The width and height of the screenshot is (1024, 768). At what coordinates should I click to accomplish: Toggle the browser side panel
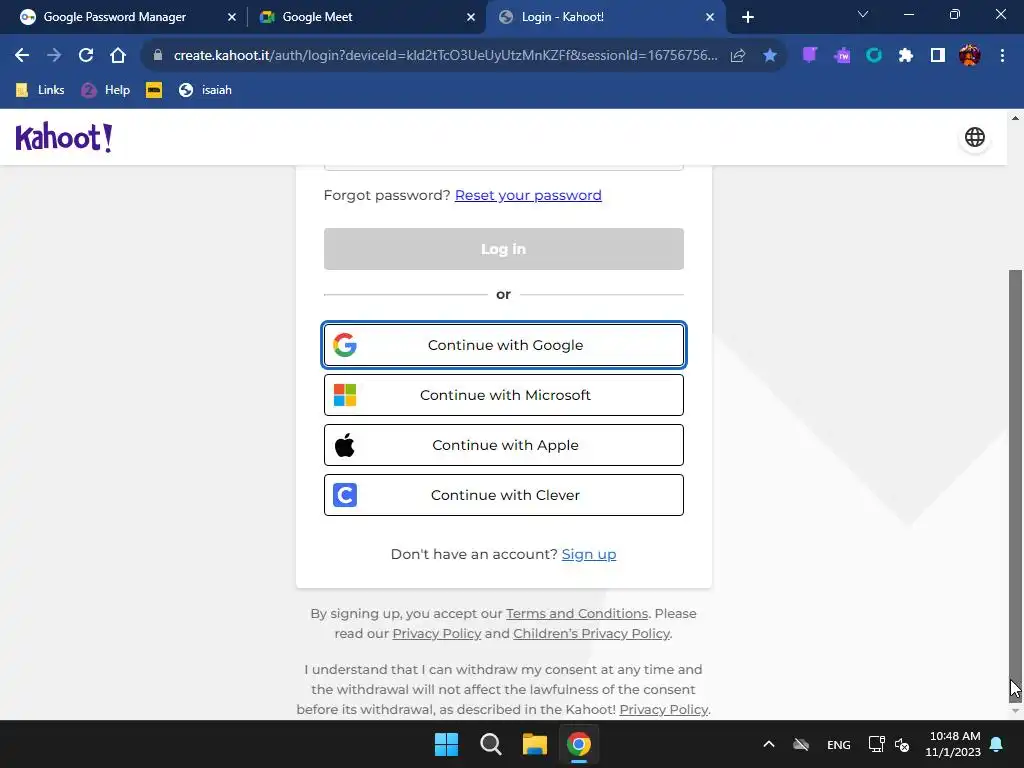938,56
